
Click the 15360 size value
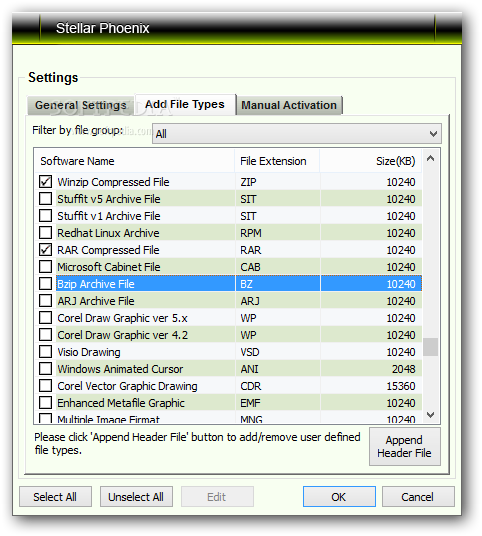click(x=401, y=386)
